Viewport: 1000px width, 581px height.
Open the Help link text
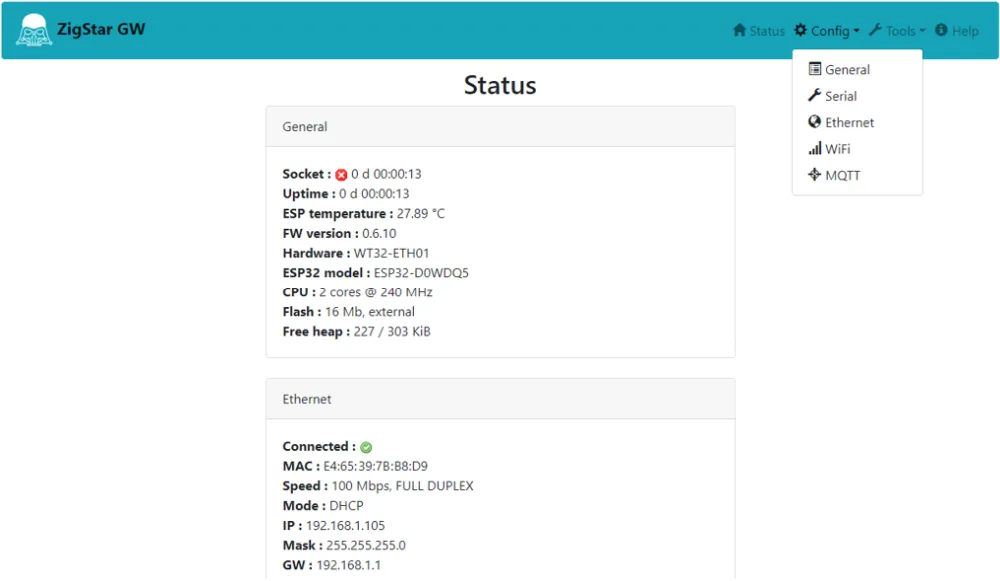point(965,31)
